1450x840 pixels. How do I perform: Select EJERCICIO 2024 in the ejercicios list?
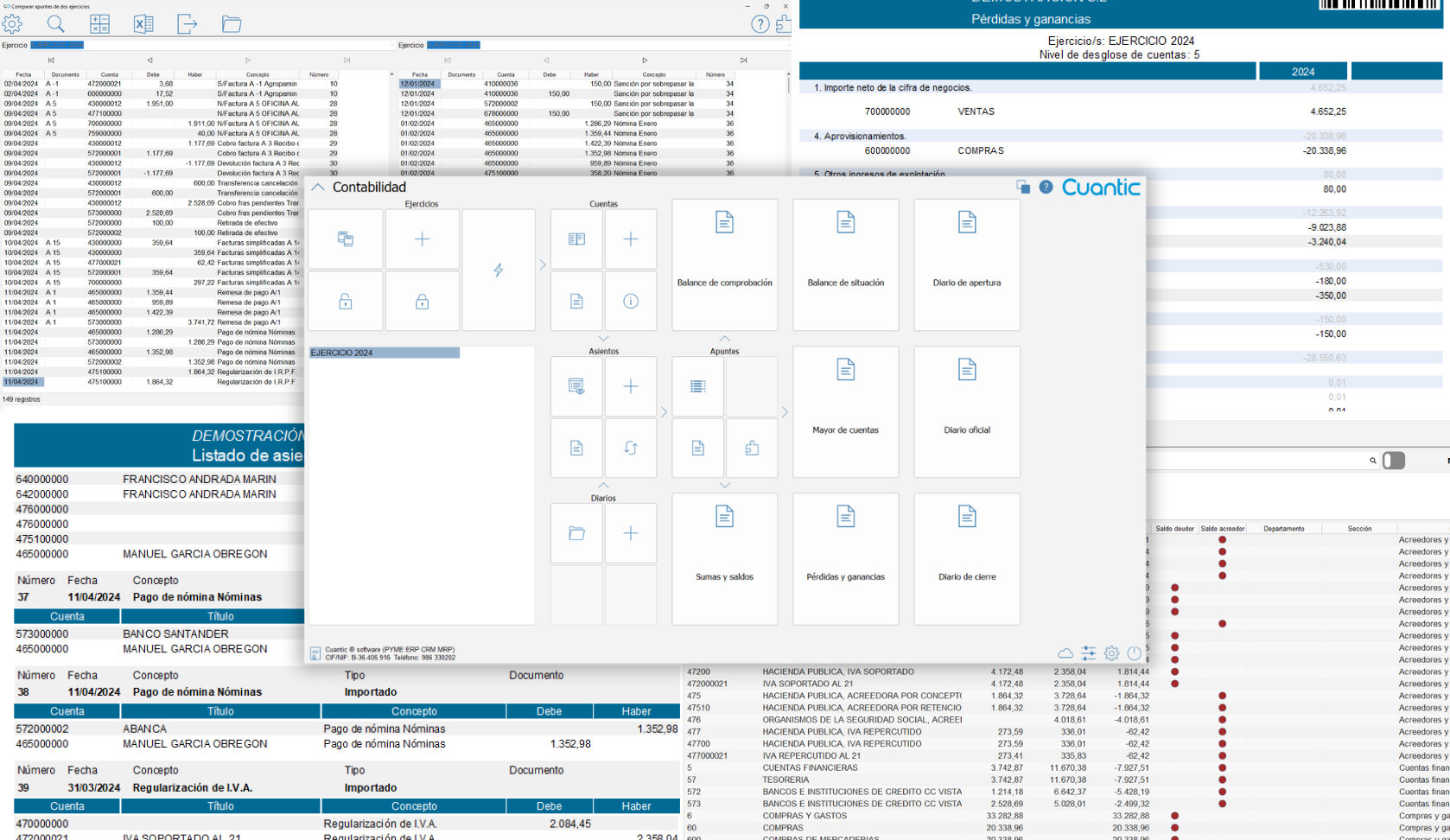point(385,353)
